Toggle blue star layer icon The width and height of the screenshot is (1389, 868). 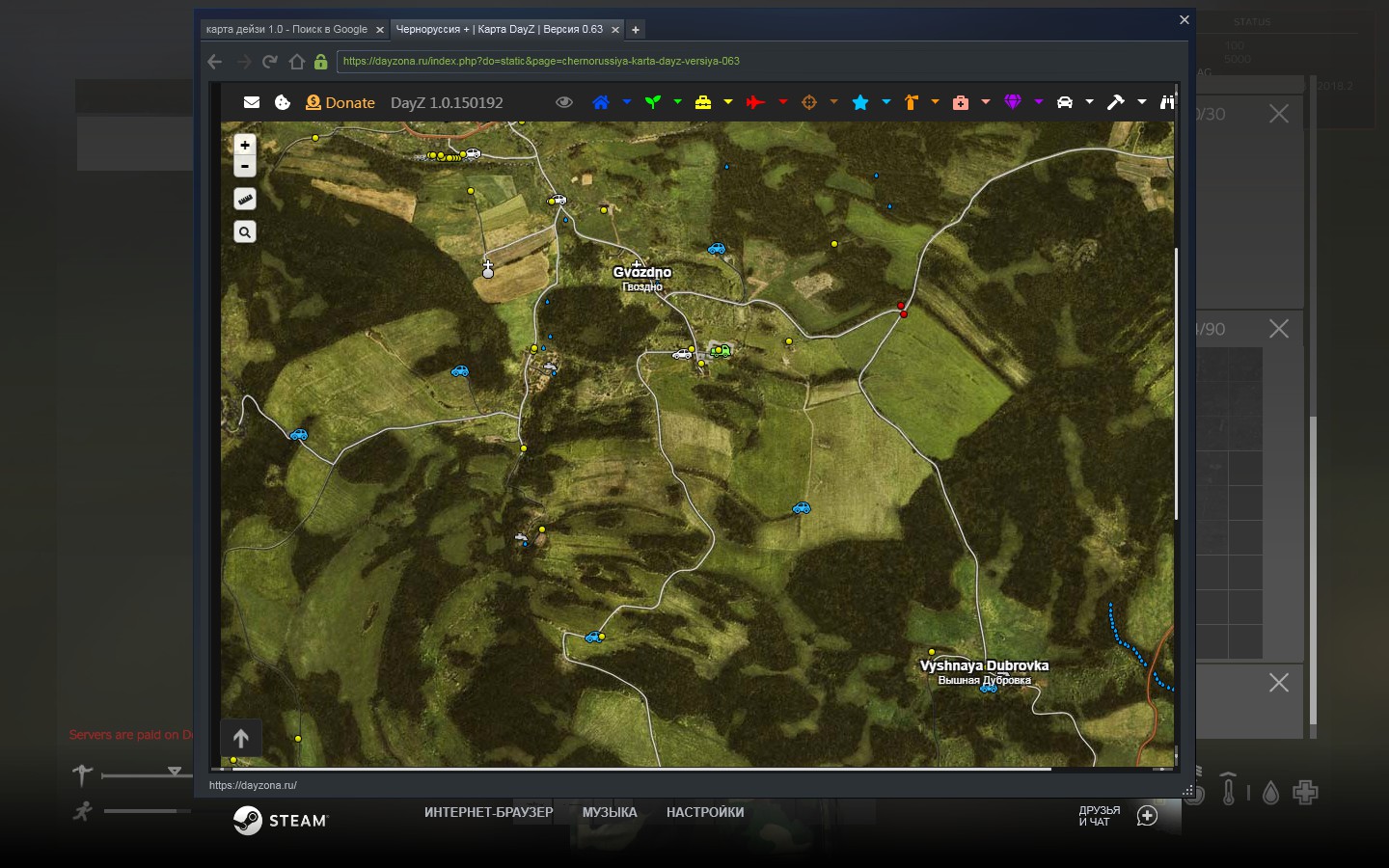[860, 102]
